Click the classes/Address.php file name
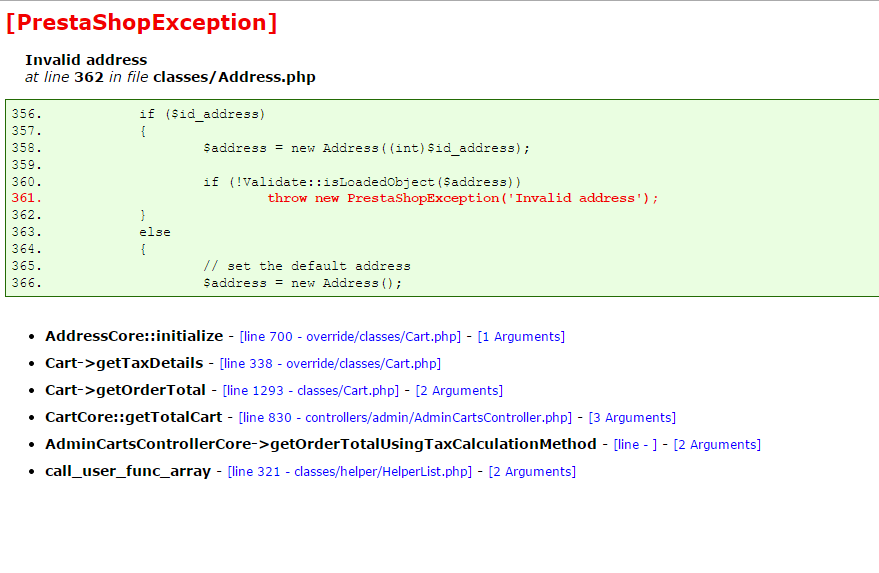 pos(234,77)
